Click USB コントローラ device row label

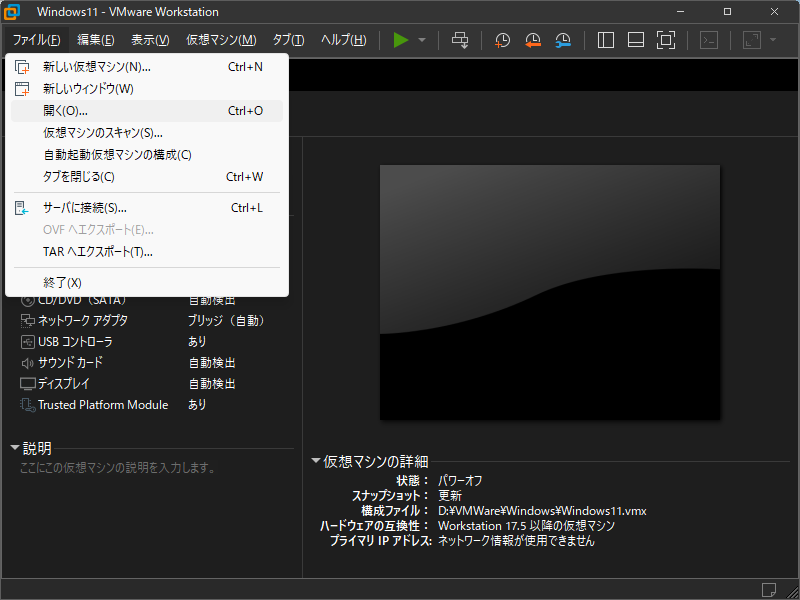tap(76, 342)
